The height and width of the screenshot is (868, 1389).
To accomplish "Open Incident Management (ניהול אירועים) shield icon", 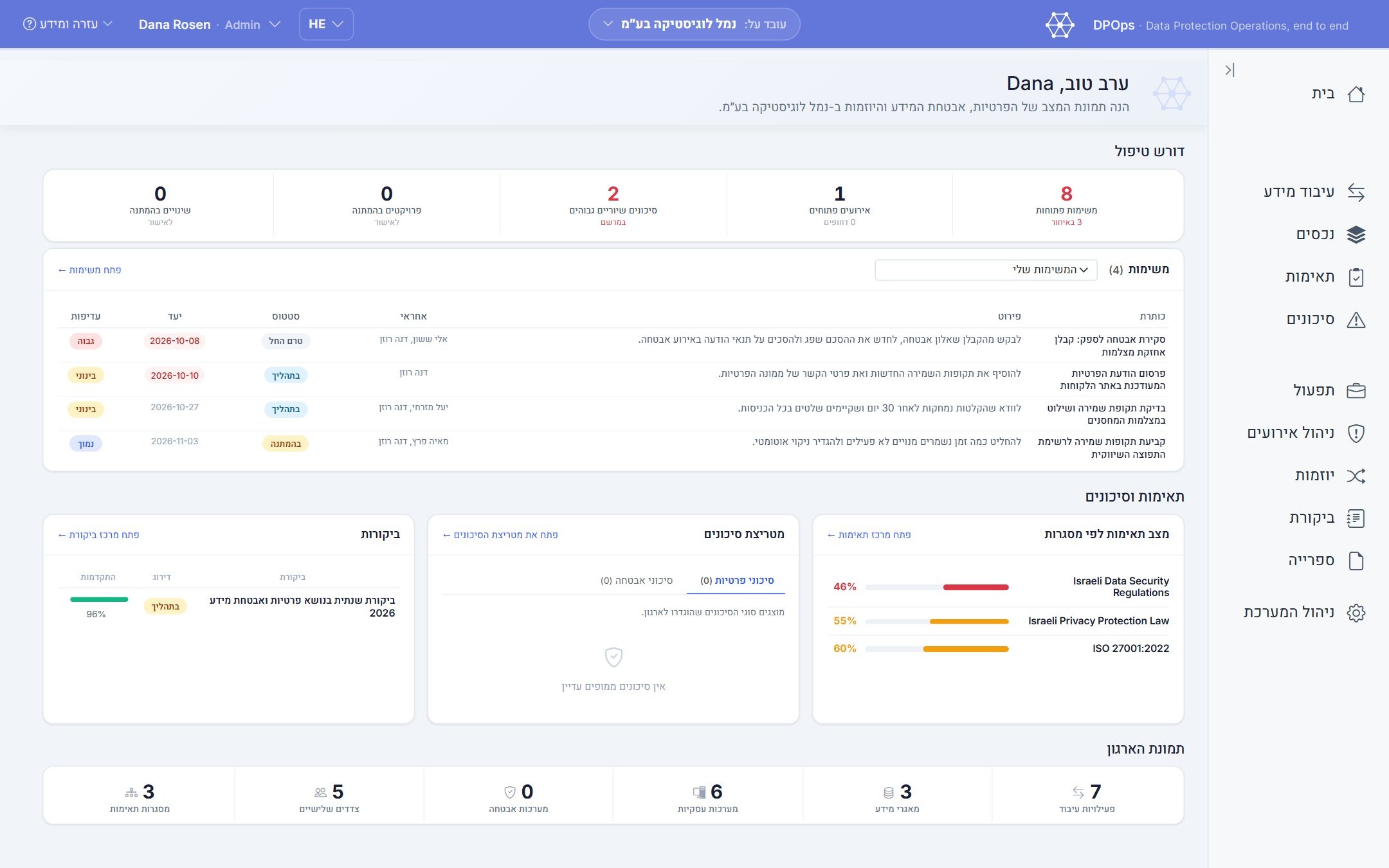I will 1356,433.
